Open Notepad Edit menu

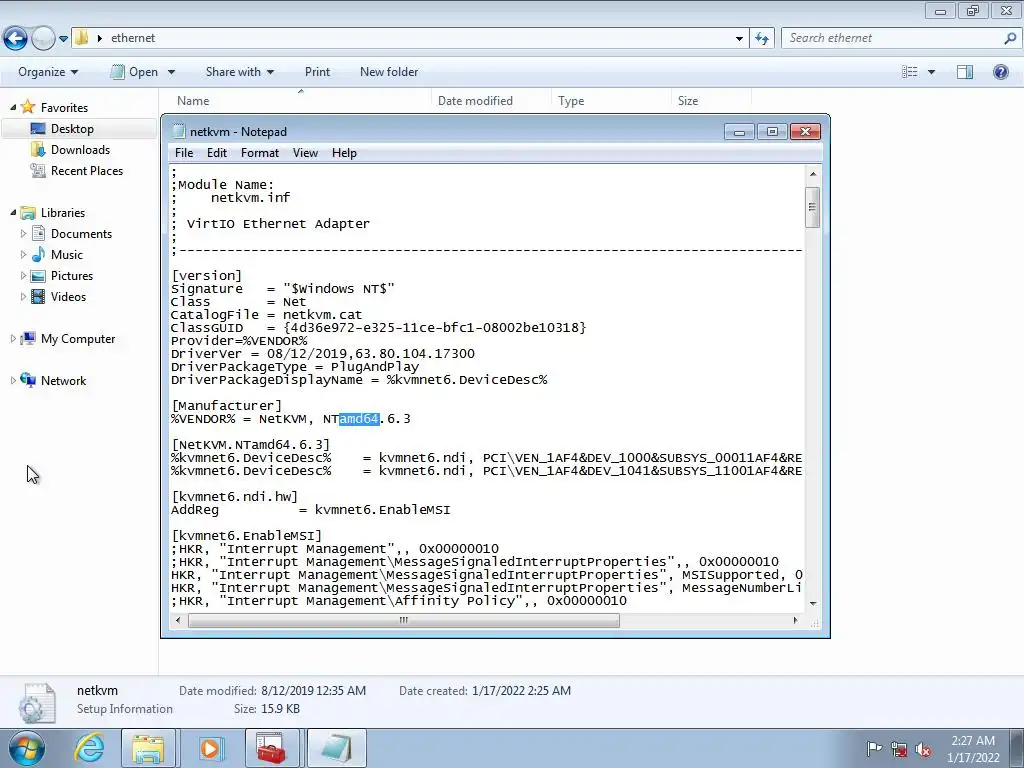coord(217,153)
